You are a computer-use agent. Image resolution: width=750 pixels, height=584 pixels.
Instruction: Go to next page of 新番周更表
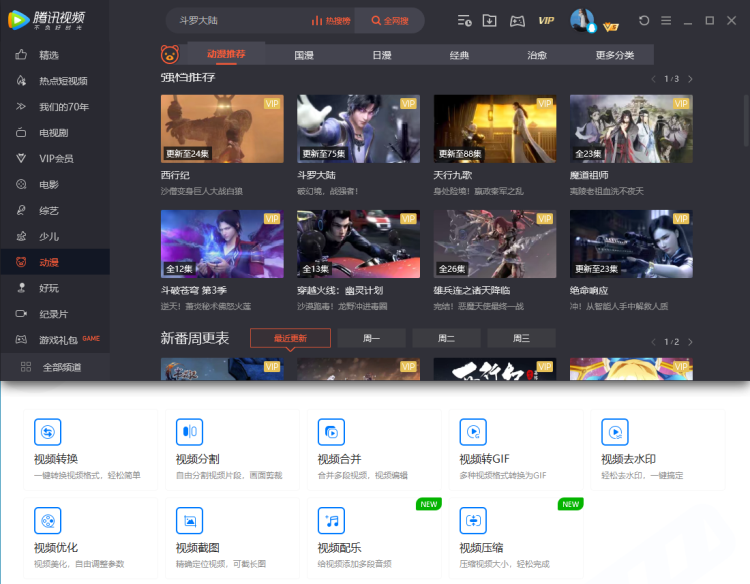tap(690, 342)
